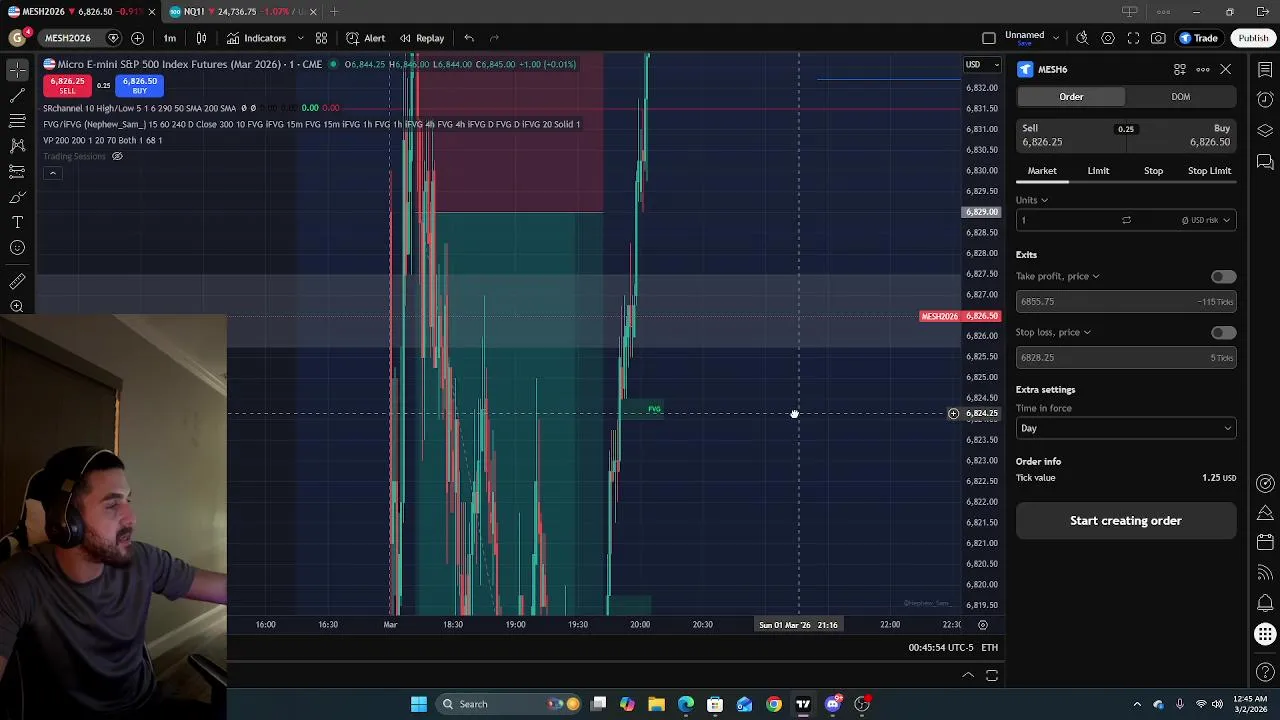1280x720 pixels.
Task: Open the Fibonacci retracement tools
Action: (17, 120)
